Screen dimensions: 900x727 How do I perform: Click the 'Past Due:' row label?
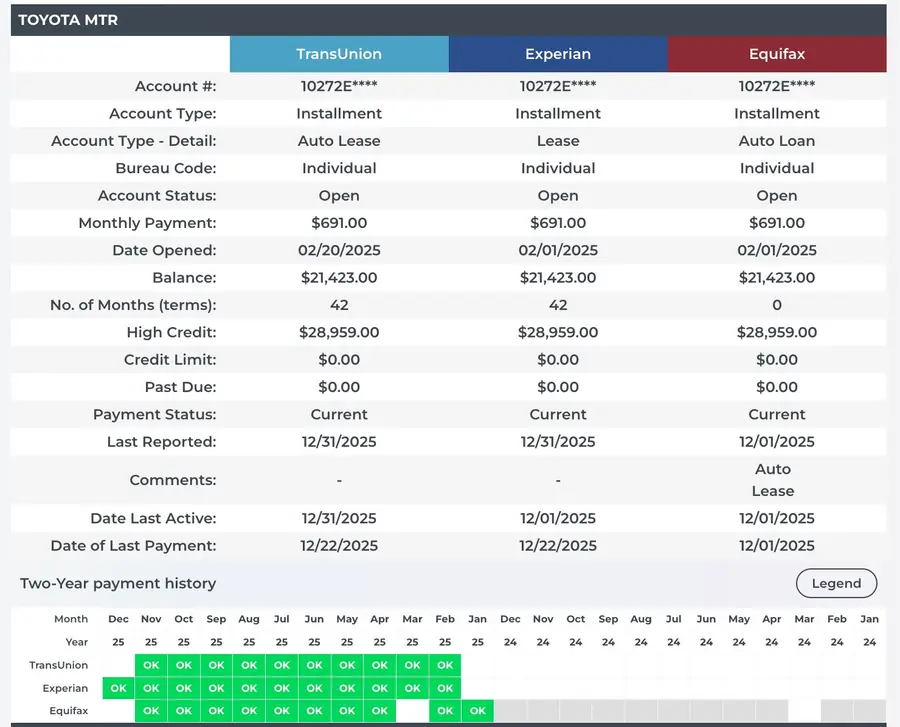[180, 387]
